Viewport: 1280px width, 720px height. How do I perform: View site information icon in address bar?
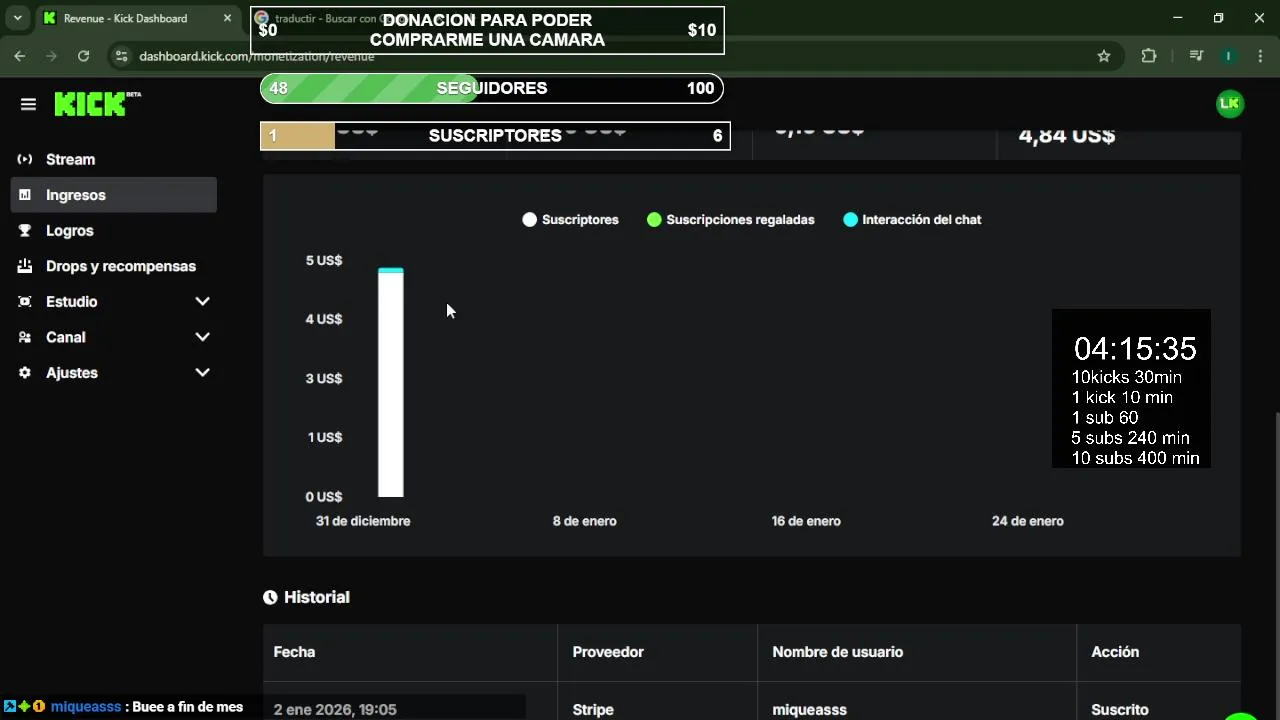click(x=121, y=56)
